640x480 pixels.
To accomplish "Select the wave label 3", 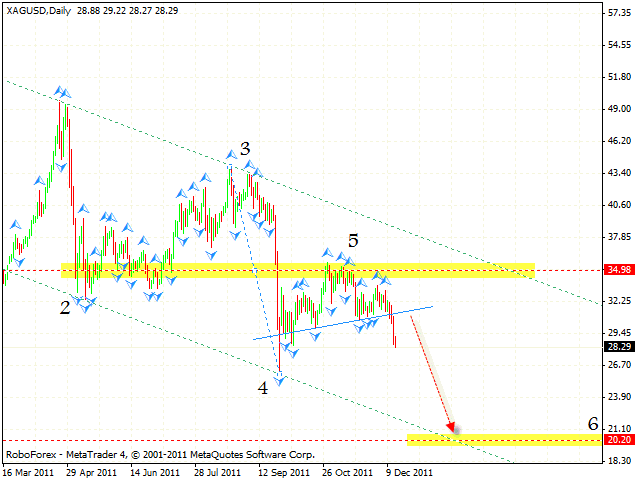I will coord(245,149).
